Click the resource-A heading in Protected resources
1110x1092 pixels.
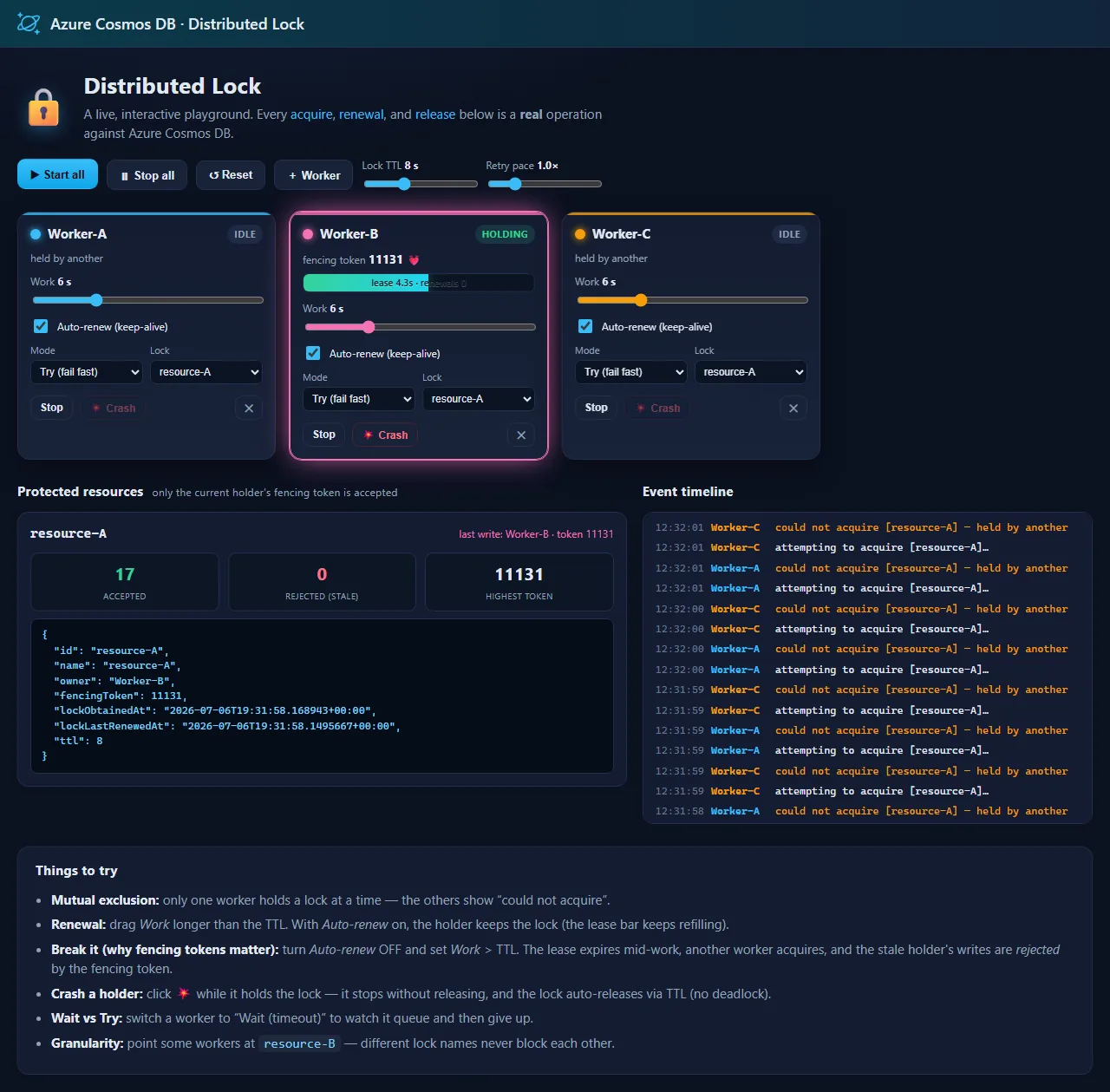pos(69,533)
